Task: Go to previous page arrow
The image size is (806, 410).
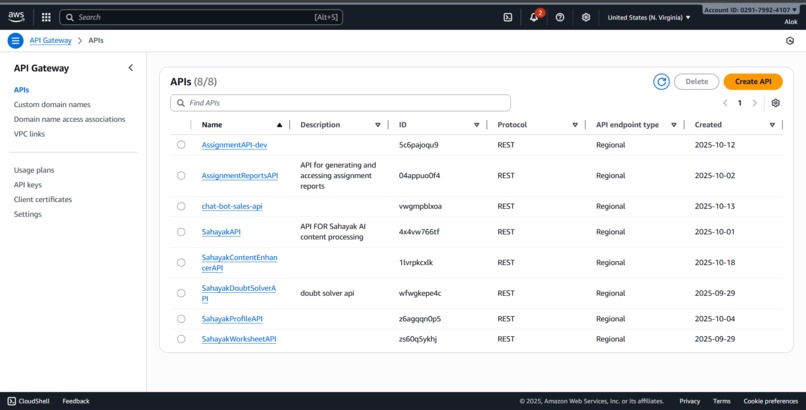Action: pos(725,103)
